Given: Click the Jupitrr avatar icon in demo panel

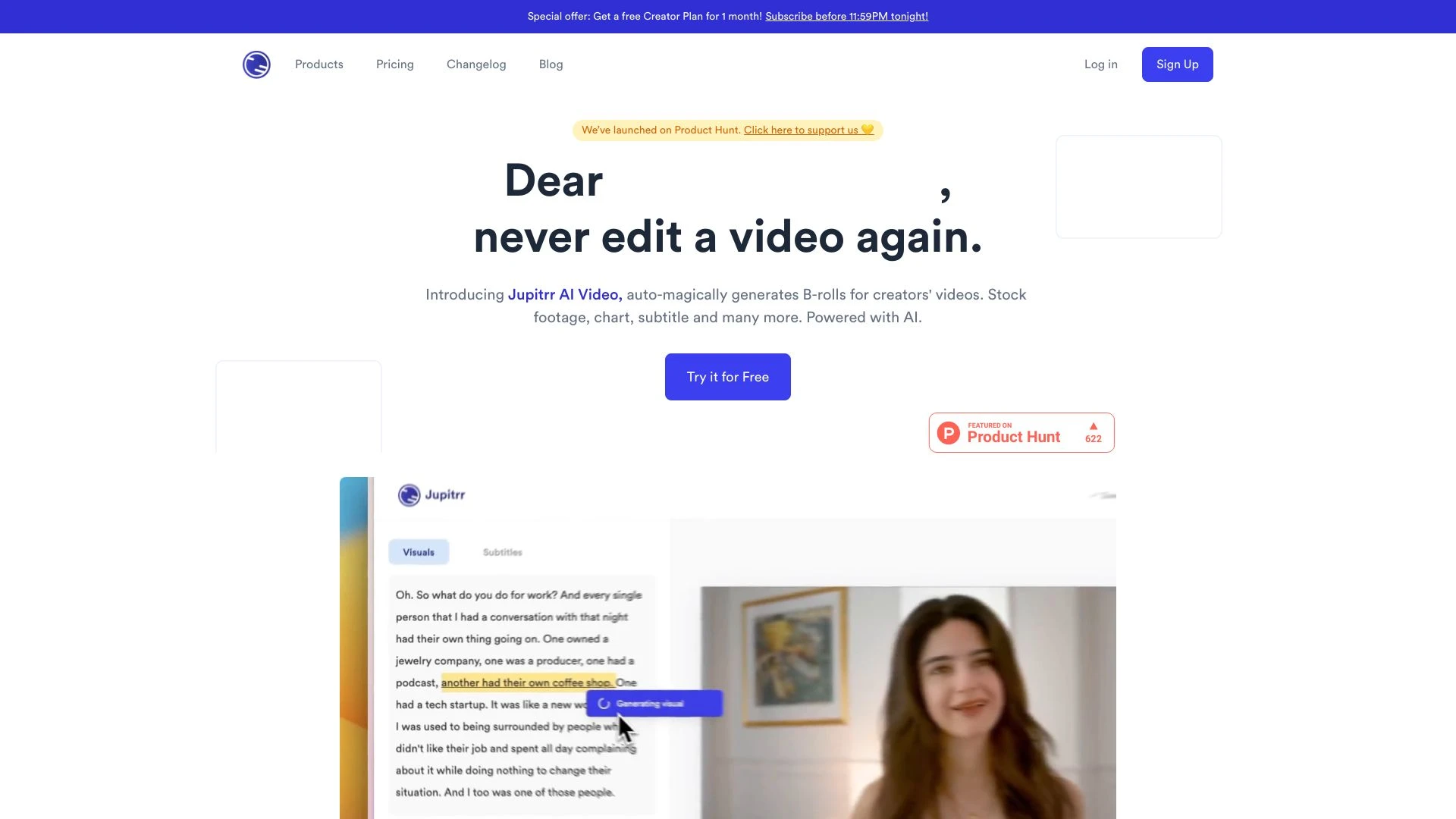Looking at the screenshot, I should 409,494.
